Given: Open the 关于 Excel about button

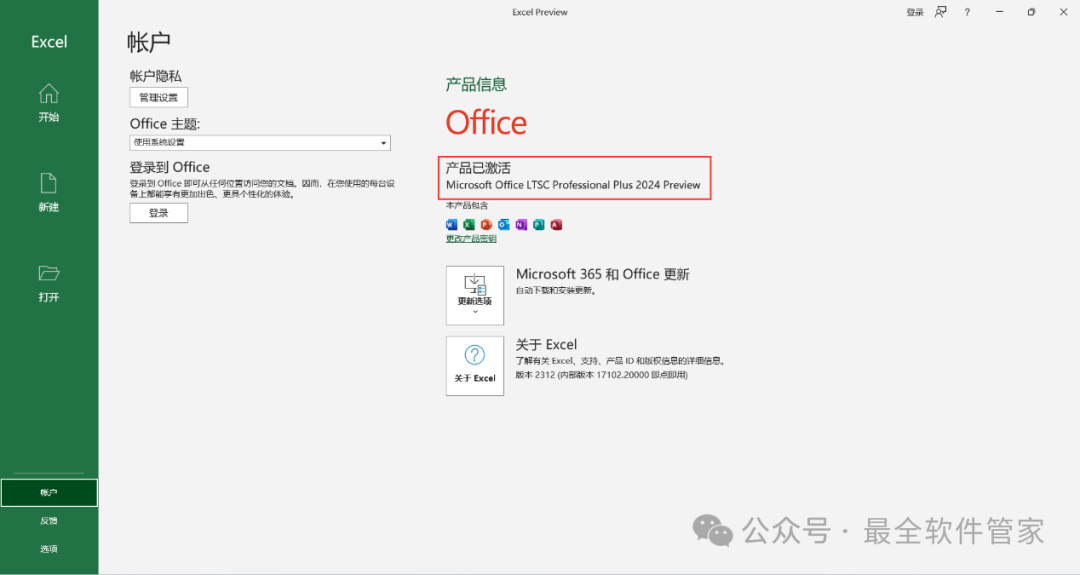Looking at the screenshot, I should coord(475,366).
